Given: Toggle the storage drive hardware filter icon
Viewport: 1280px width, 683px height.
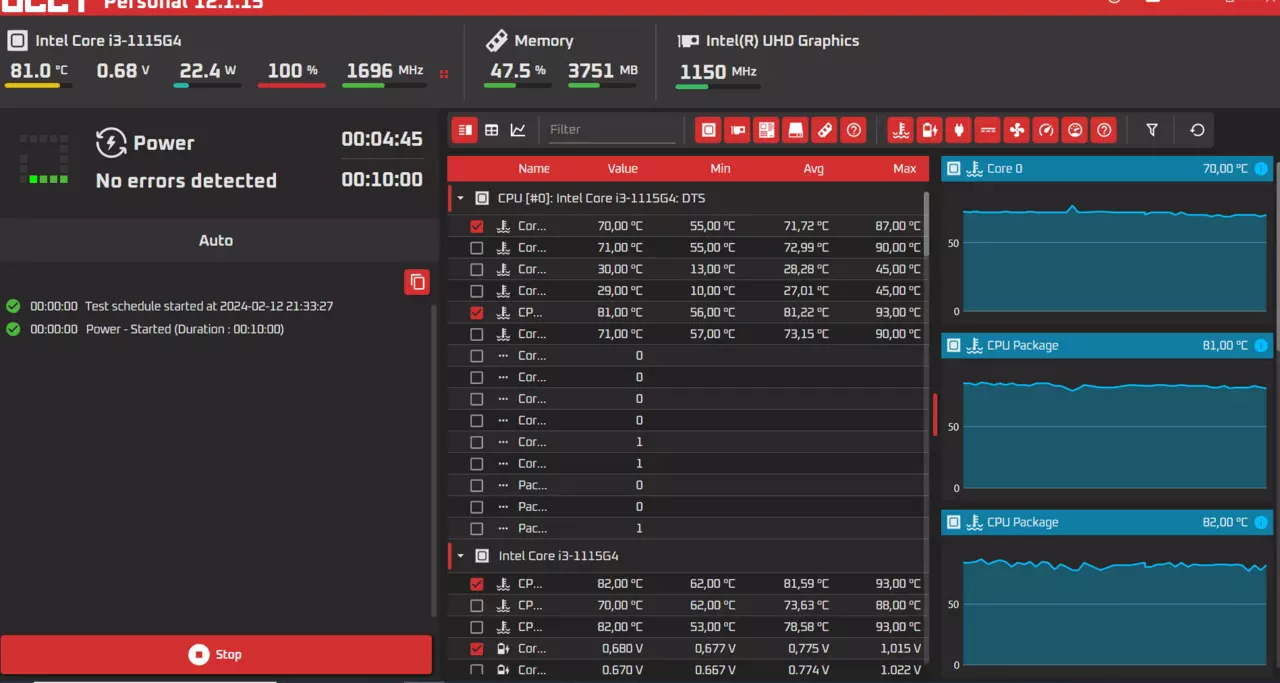Looking at the screenshot, I should [795, 130].
